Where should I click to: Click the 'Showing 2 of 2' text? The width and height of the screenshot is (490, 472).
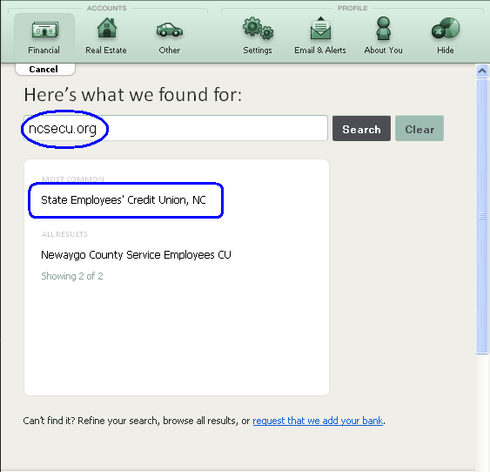coord(72,276)
